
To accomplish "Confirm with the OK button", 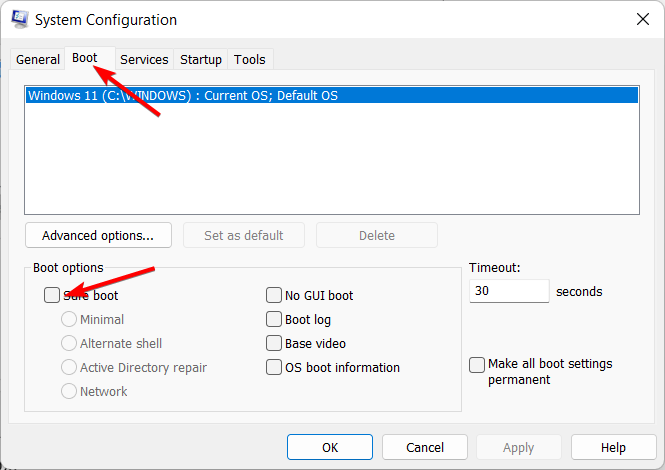I will tap(330, 447).
